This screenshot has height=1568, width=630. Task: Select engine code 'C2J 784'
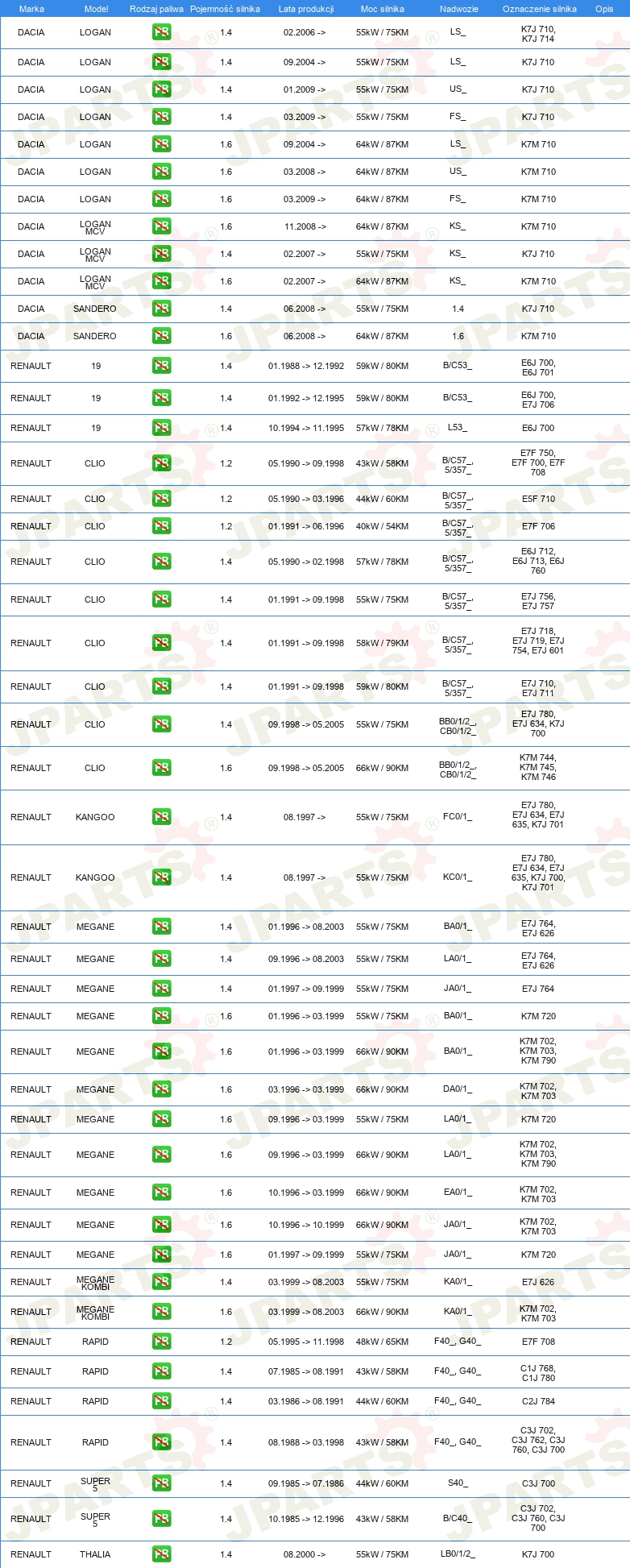click(x=538, y=1401)
